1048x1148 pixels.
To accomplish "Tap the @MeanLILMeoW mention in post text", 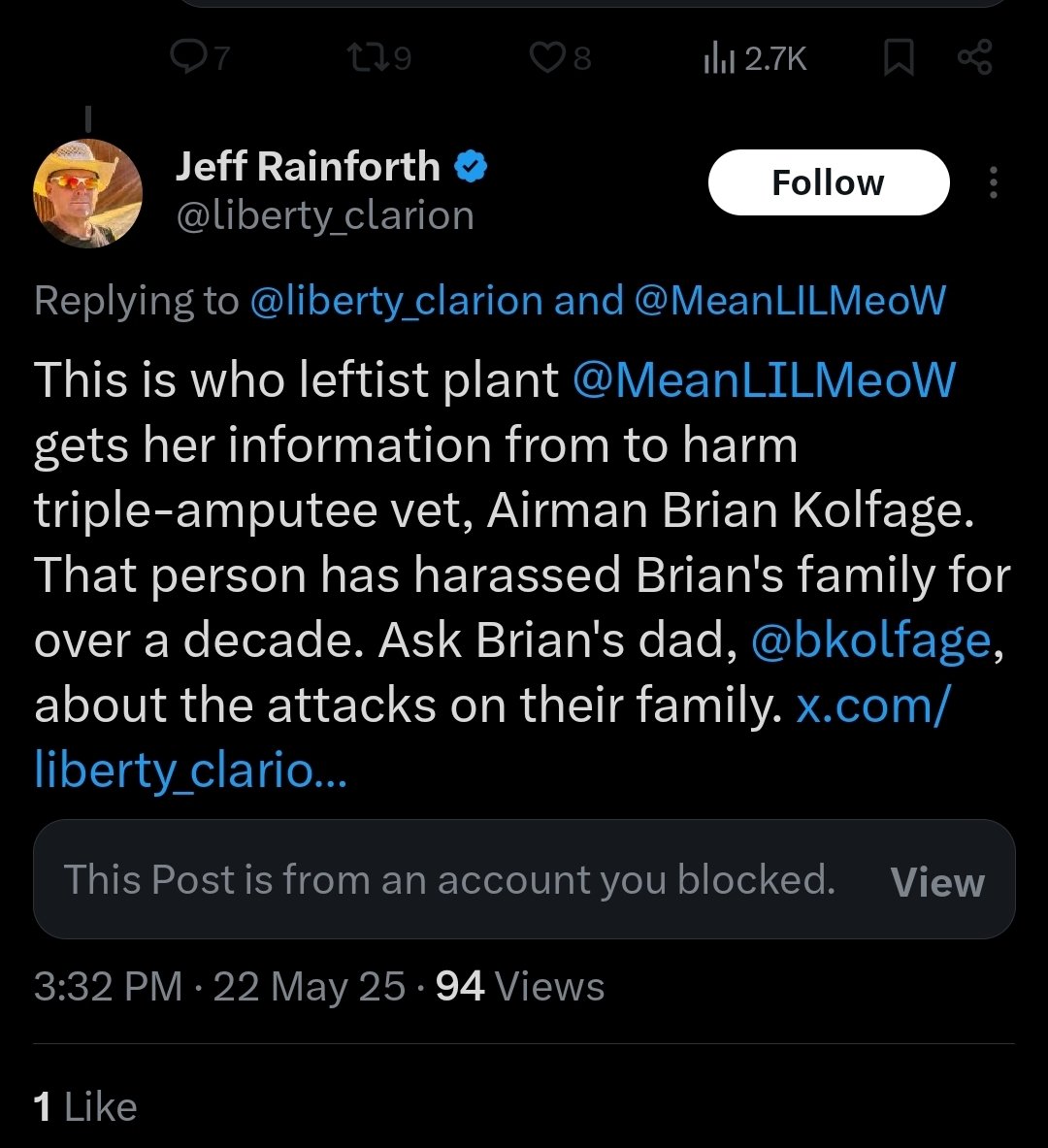I will (764, 379).
